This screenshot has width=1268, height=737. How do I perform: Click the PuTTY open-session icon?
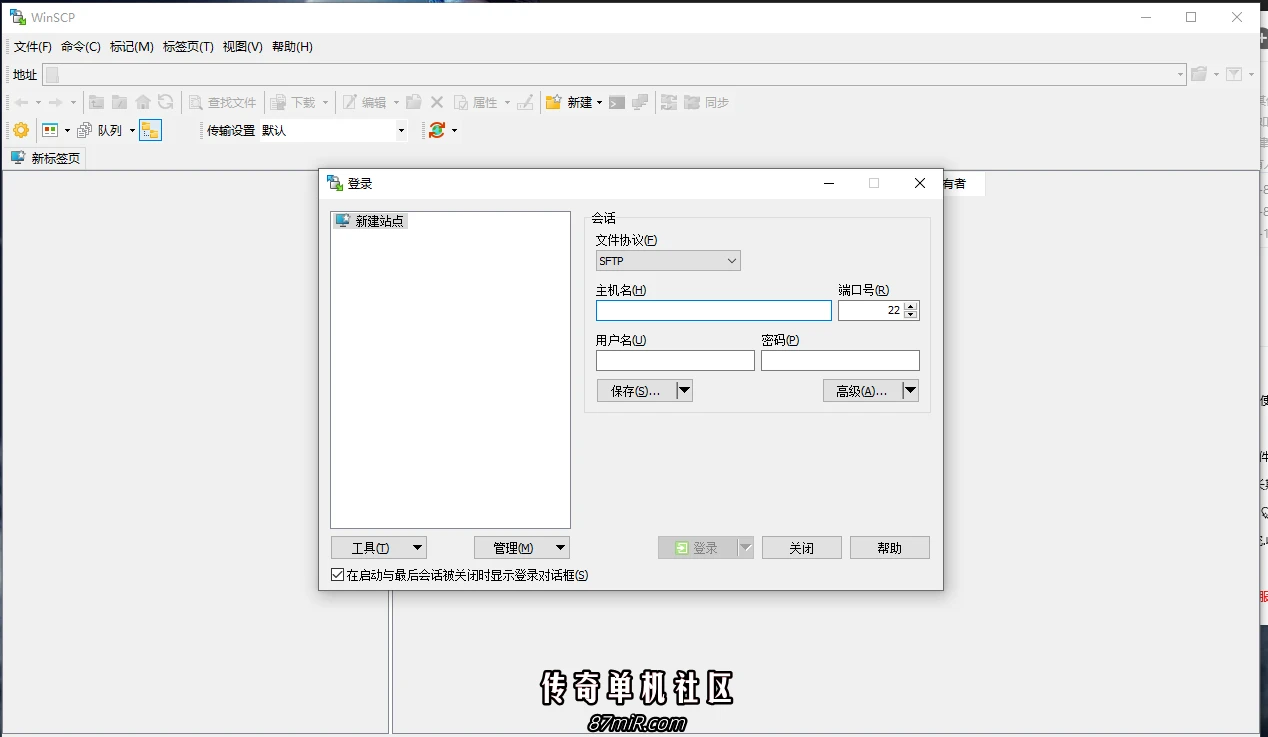(640, 102)
